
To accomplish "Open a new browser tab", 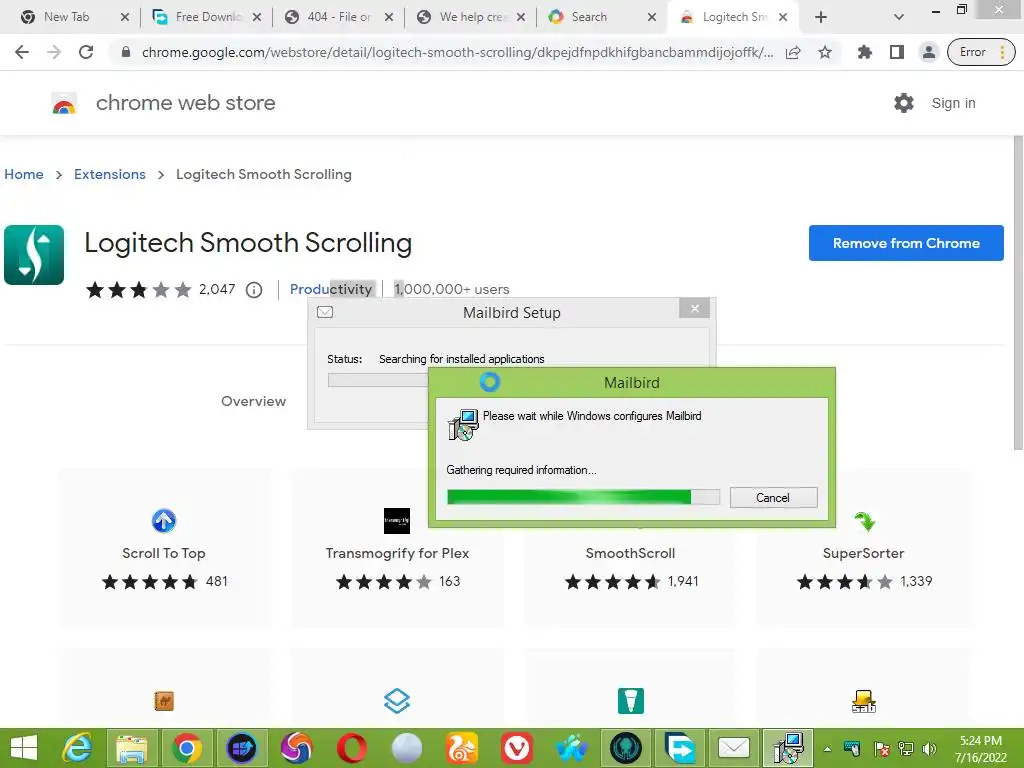I will pos(821,17).
